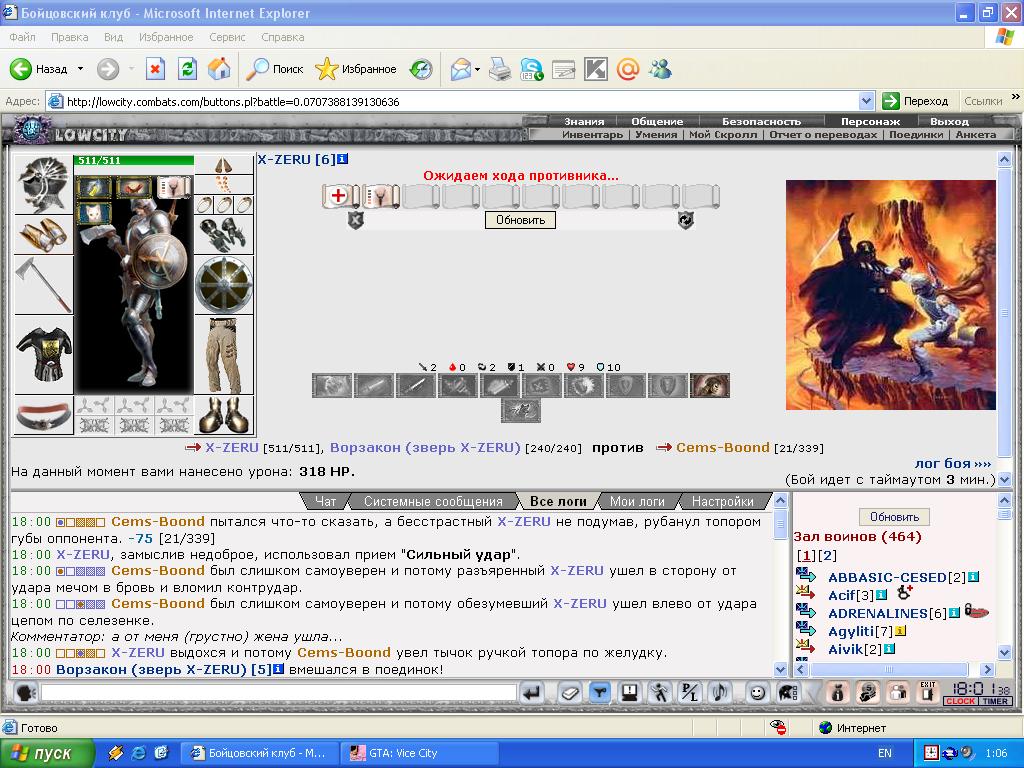
Task: Open the Файл menu
Action: coord(22,37)
